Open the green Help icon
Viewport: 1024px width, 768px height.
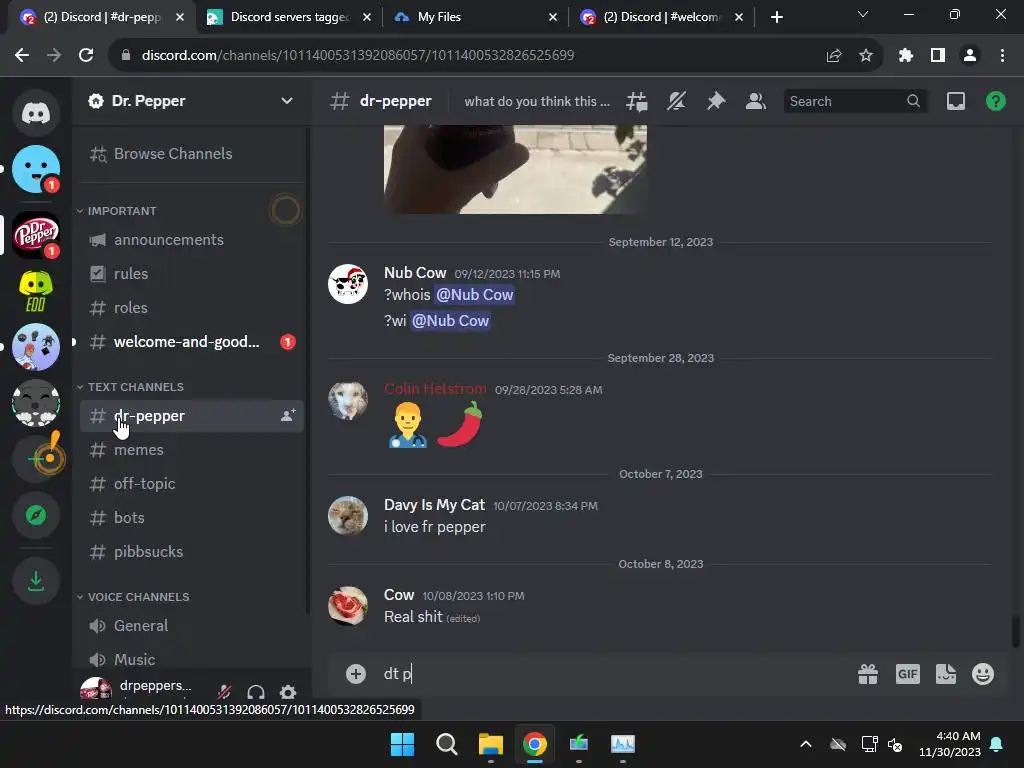[x=995, y=101]
